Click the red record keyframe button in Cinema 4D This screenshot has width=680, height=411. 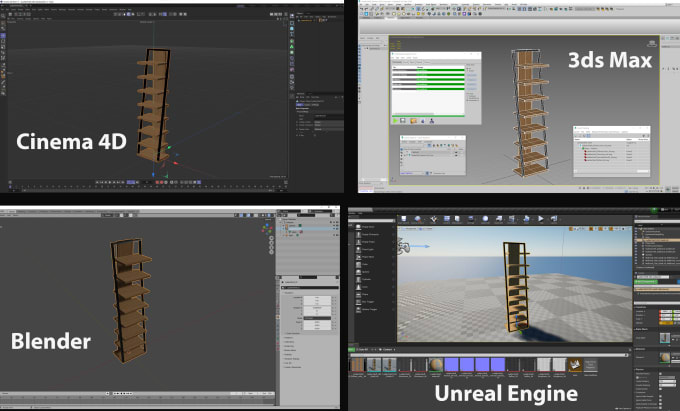157,183
